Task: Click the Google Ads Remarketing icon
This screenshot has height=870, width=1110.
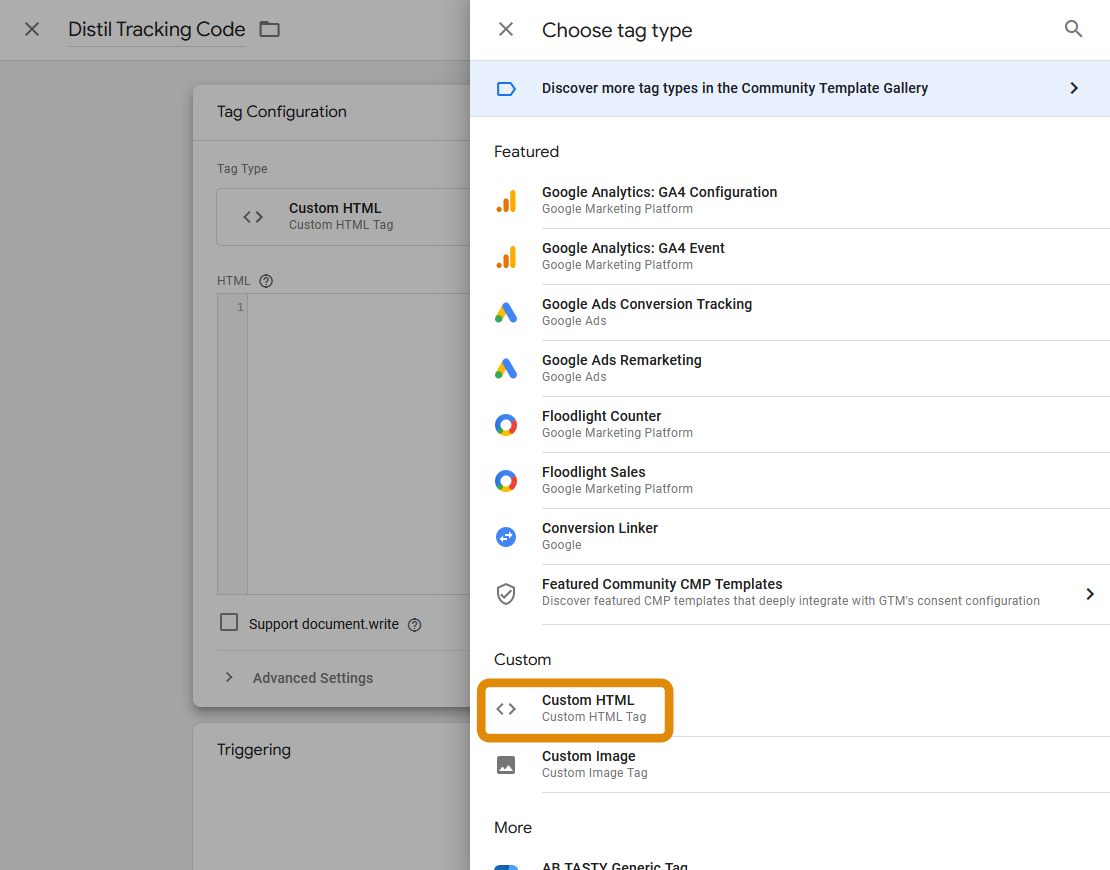Action: pos(506,368)
